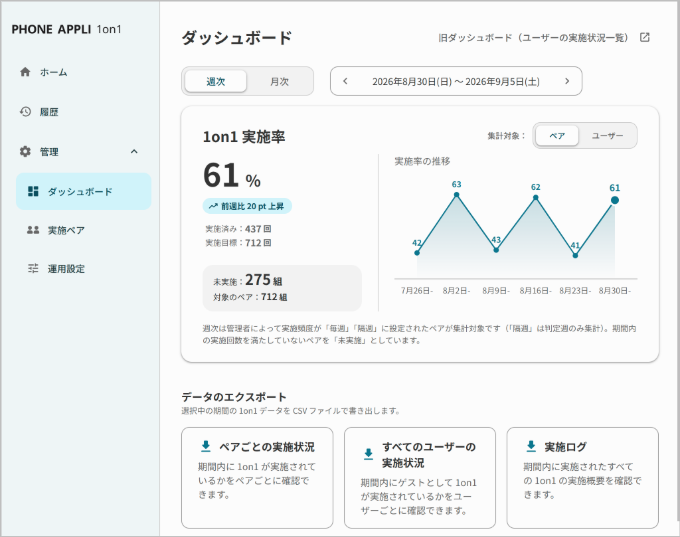
Task: Click axis label 8月2日-
Action: [456, 291]
